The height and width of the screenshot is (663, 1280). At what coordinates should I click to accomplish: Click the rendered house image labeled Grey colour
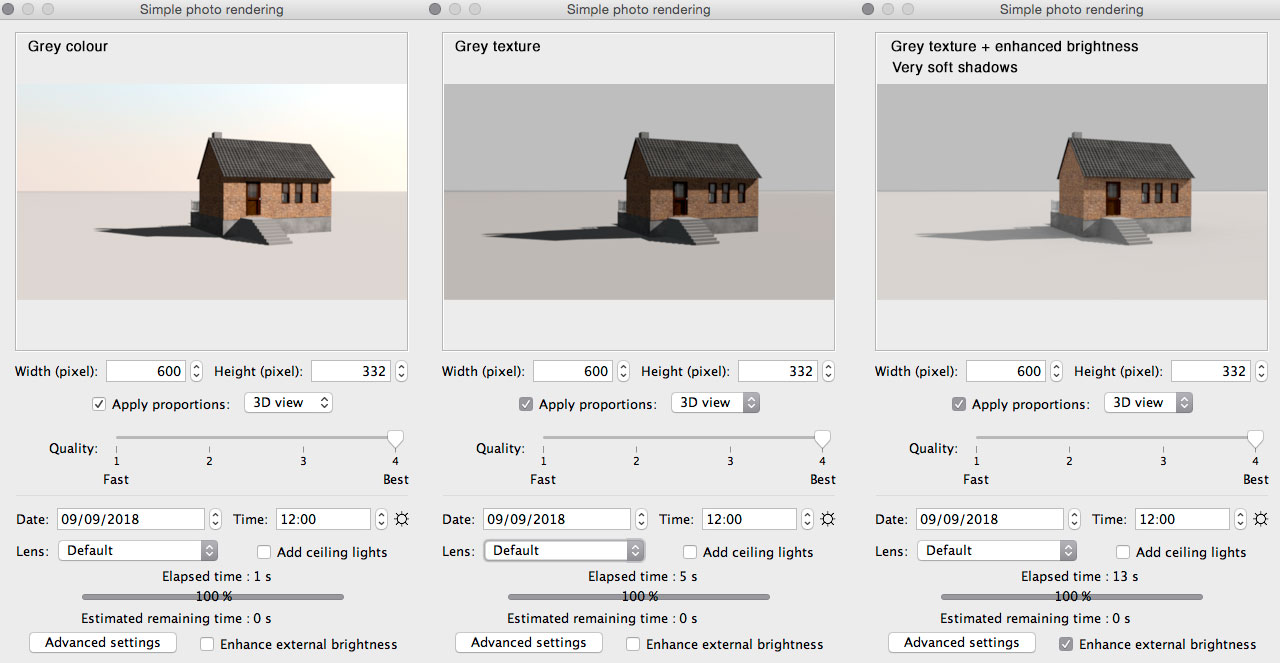coord(212,192)
